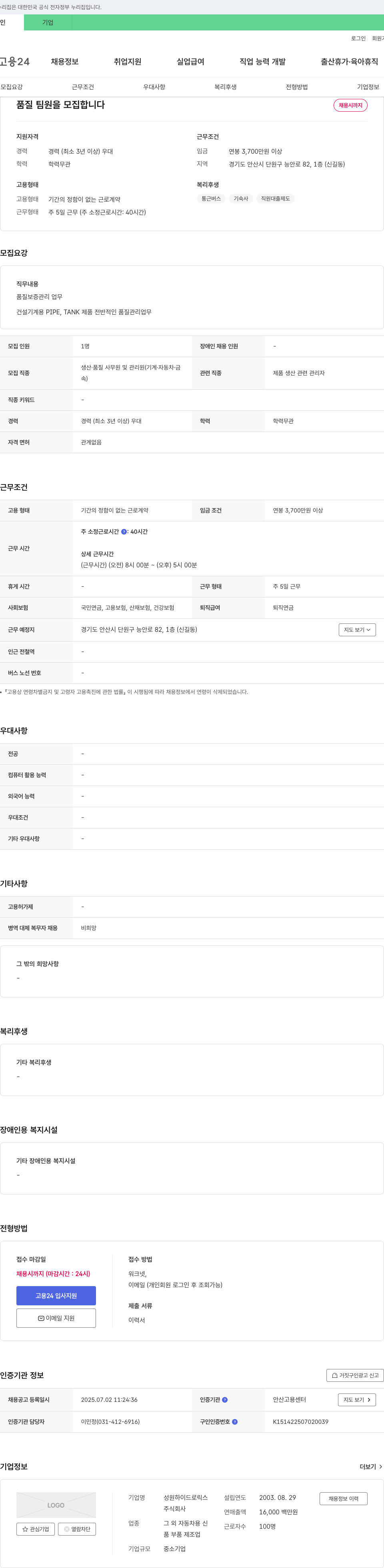The width and height of the screenshot is (384, 1568).
Task: Click job title 품질 팀원을 모집합니다
Action: [x=60, y=105]
